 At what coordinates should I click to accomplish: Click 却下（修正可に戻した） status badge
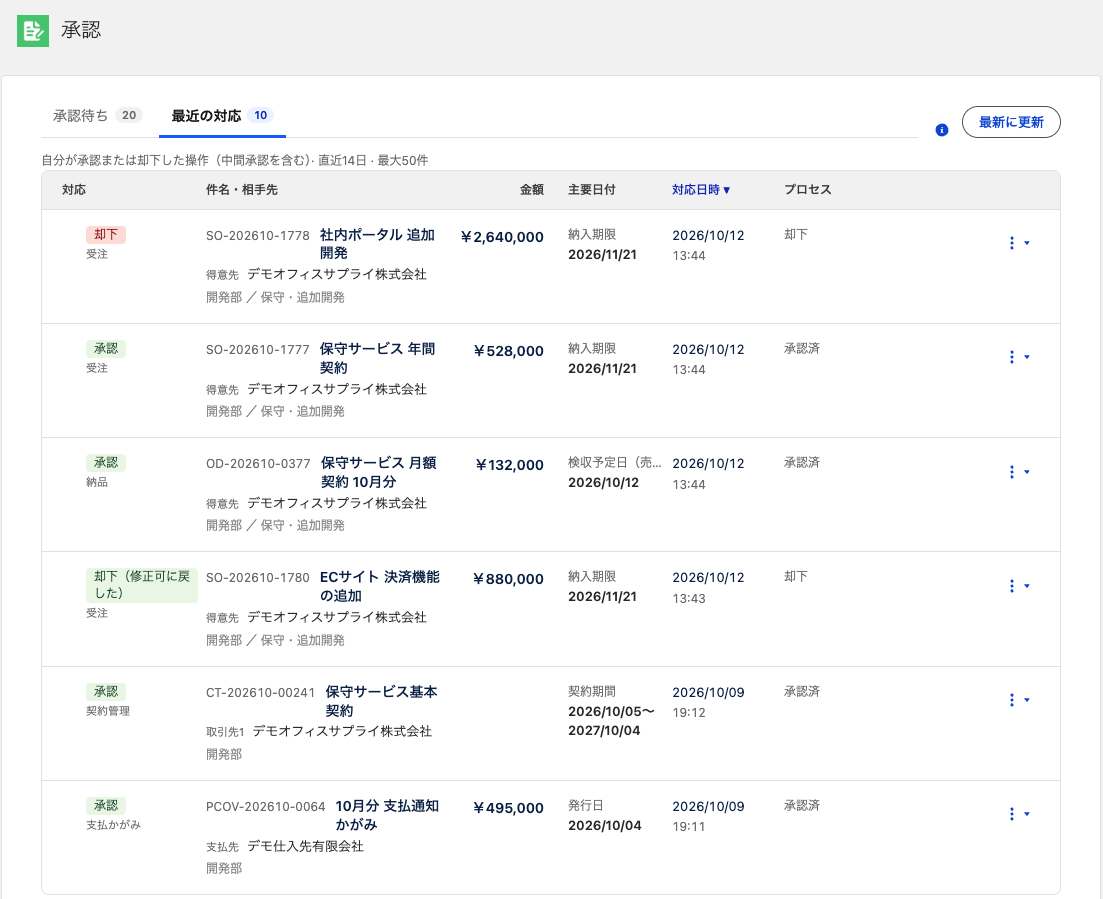point(142,585)
